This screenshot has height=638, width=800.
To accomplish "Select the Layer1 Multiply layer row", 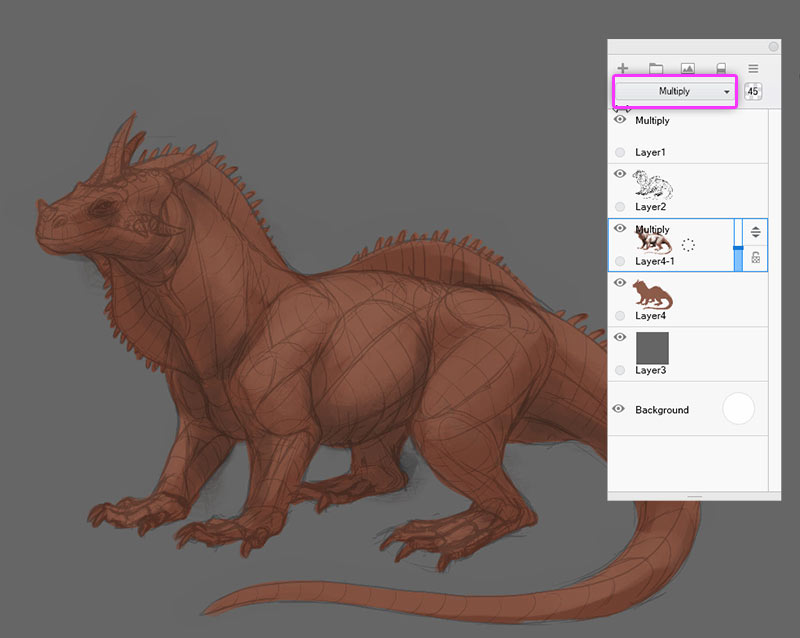I will pos(688,136).
